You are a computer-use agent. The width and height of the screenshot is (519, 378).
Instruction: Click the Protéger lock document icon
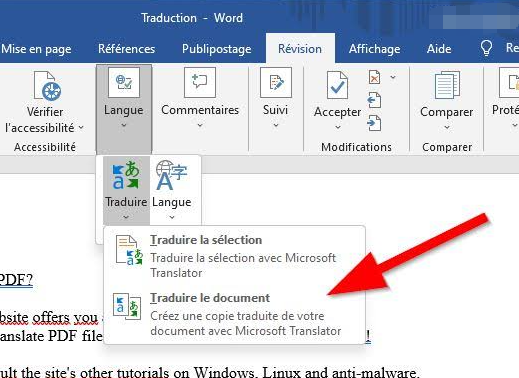pyautogui.click(x=510, y=82)
